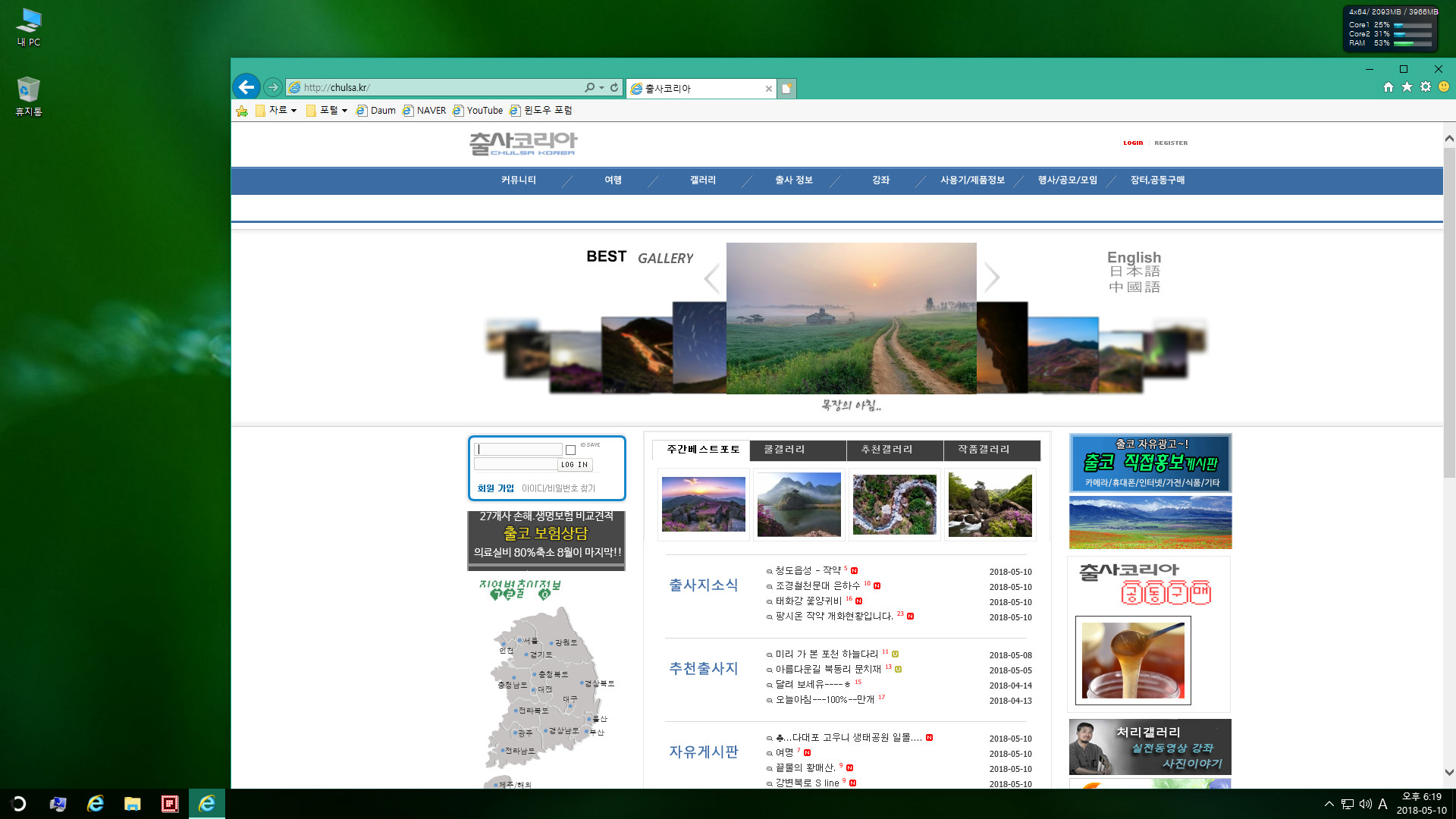Click the REGISTER link at top right
The width and height of the screenshot is (1456, 819).
pyautogui.click(x=1171, y=143)
